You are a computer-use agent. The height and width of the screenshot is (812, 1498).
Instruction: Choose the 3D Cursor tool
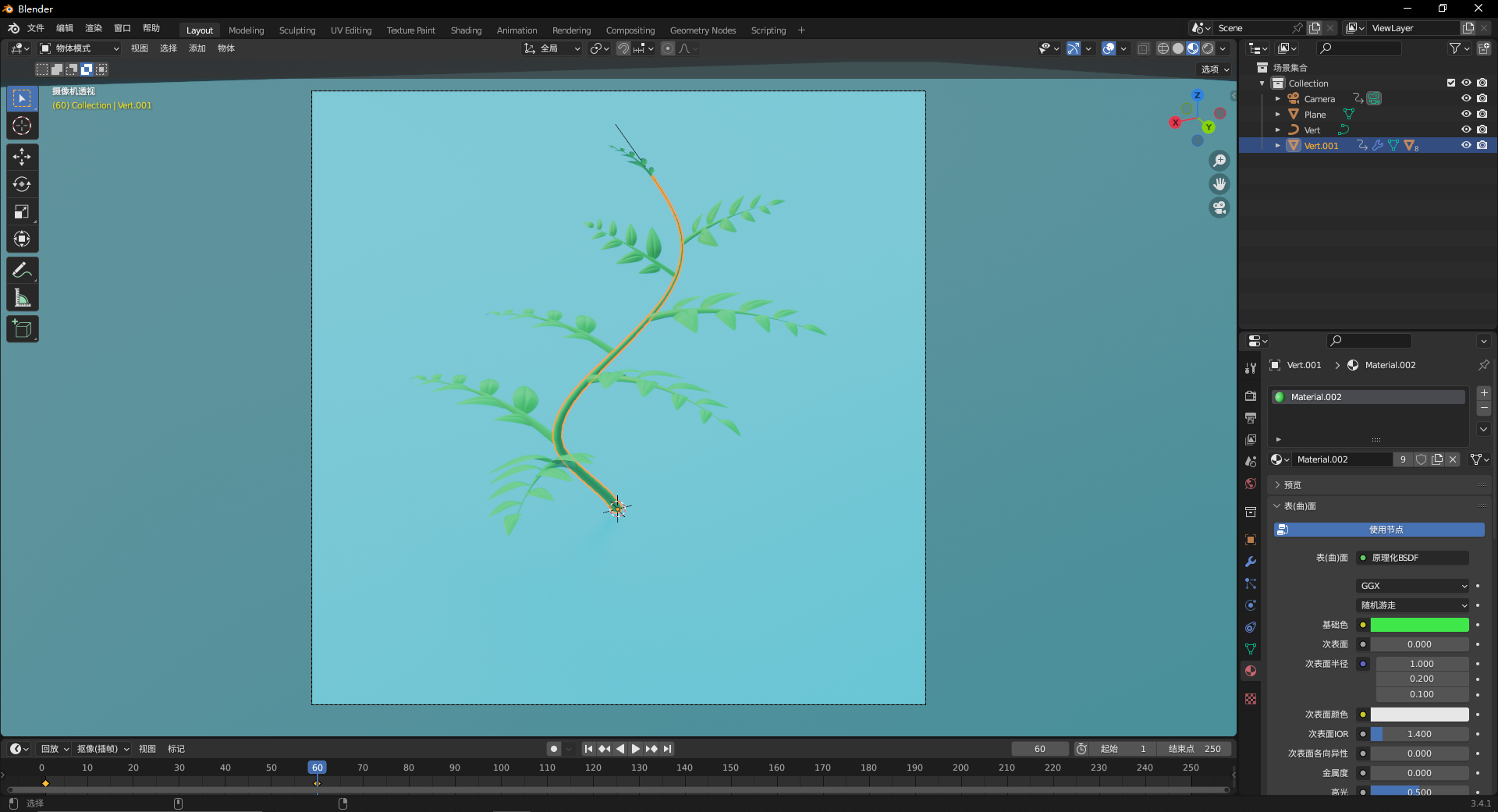22,126
